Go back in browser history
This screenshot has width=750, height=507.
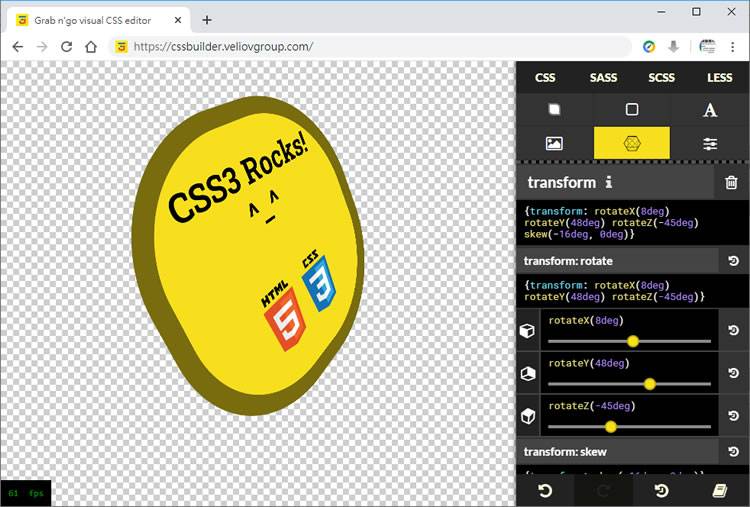(x=18, y=46)
